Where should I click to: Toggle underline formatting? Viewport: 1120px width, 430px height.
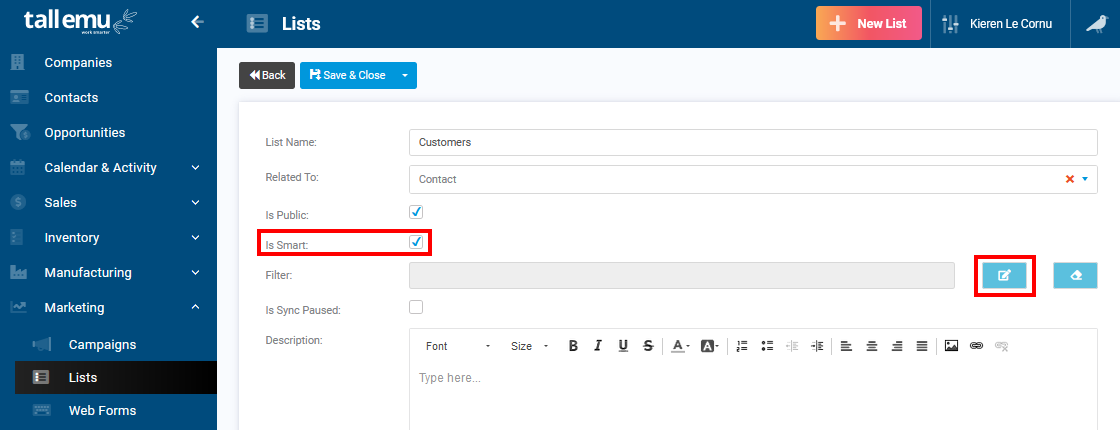(x=623, y=346)
